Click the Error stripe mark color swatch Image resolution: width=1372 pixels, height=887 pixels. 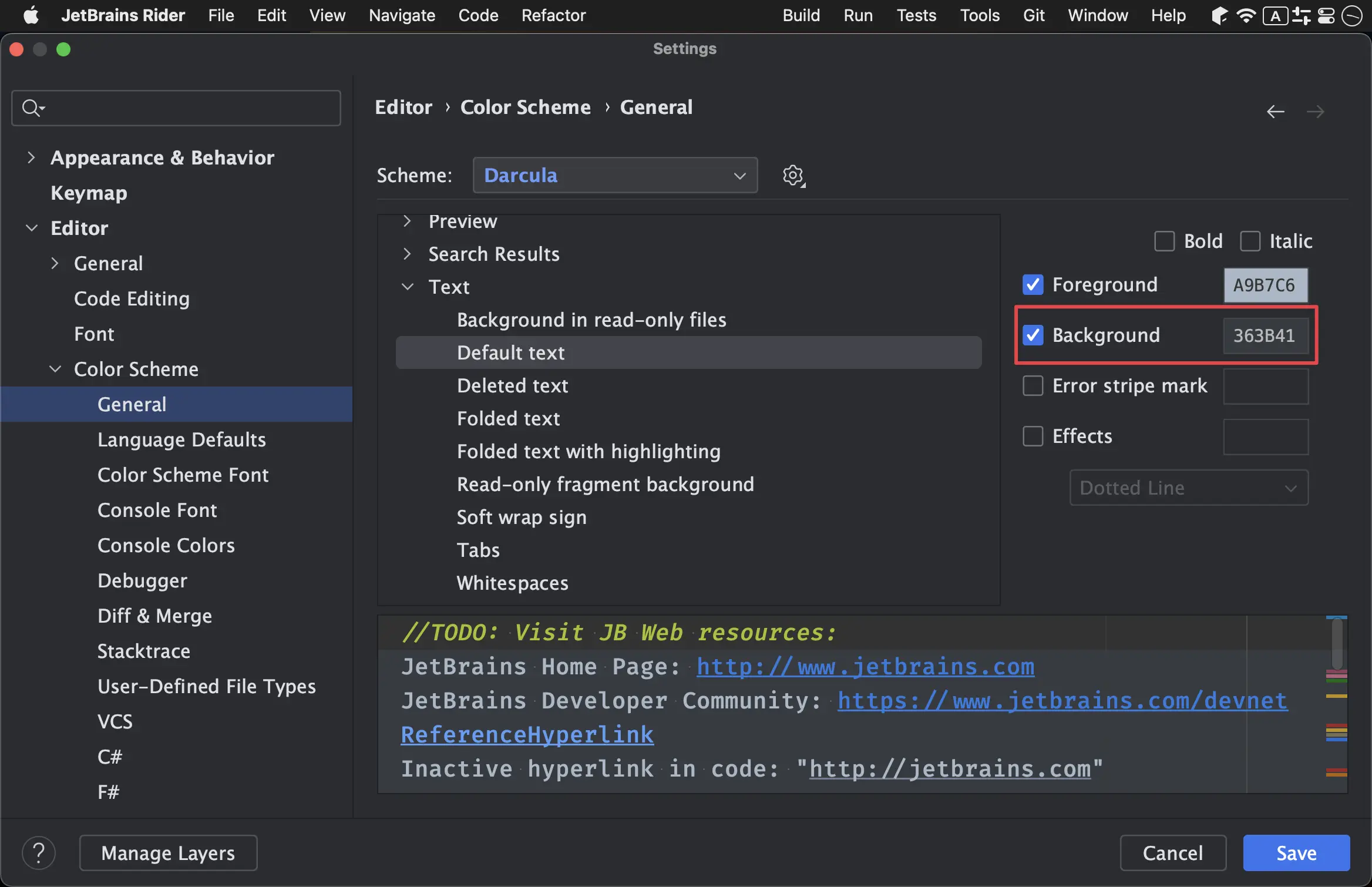tap(1266, 386)
